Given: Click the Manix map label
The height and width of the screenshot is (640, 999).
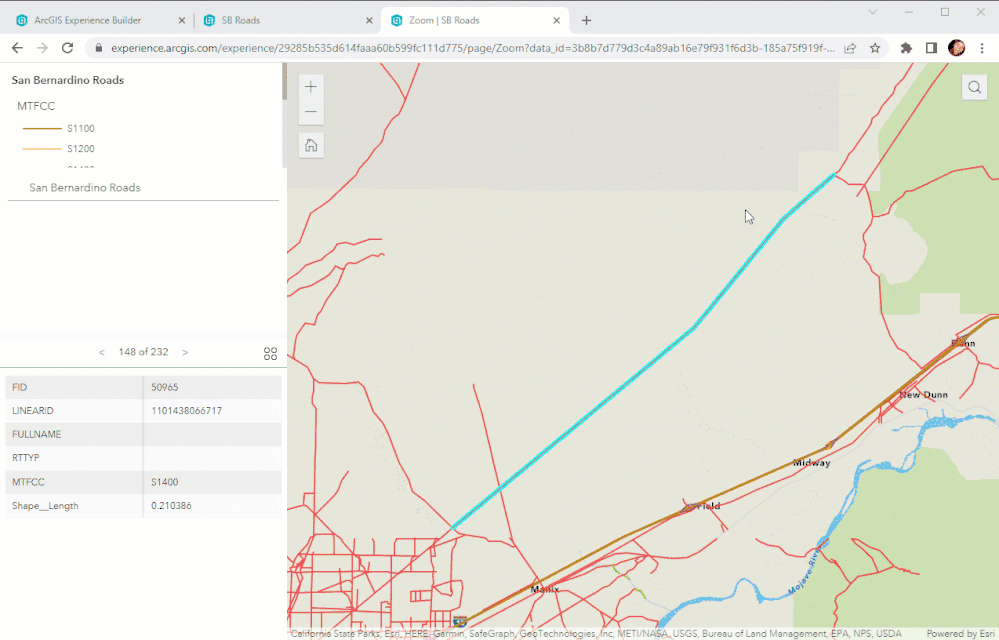Looking at the screenshot, I should point(545,590).
